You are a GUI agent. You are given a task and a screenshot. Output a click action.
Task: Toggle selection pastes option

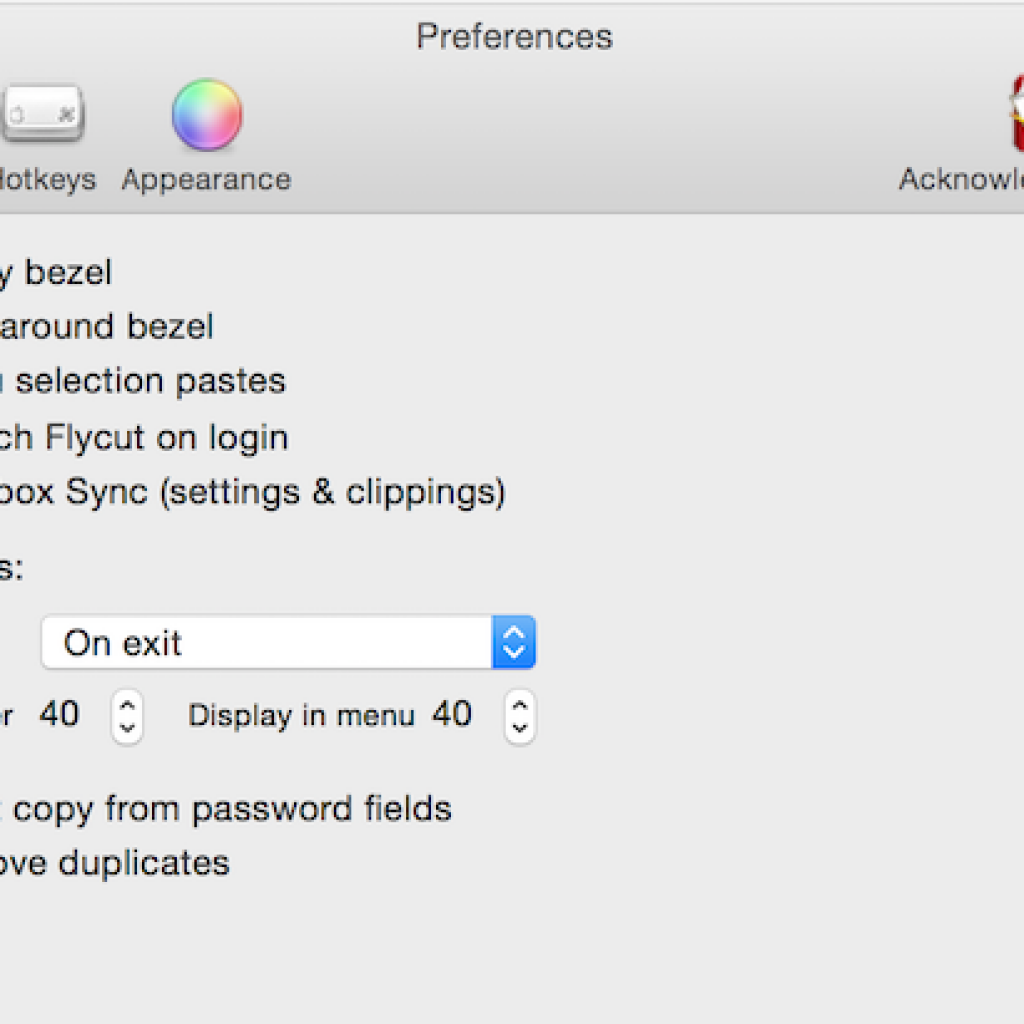[x=148, y=382]
